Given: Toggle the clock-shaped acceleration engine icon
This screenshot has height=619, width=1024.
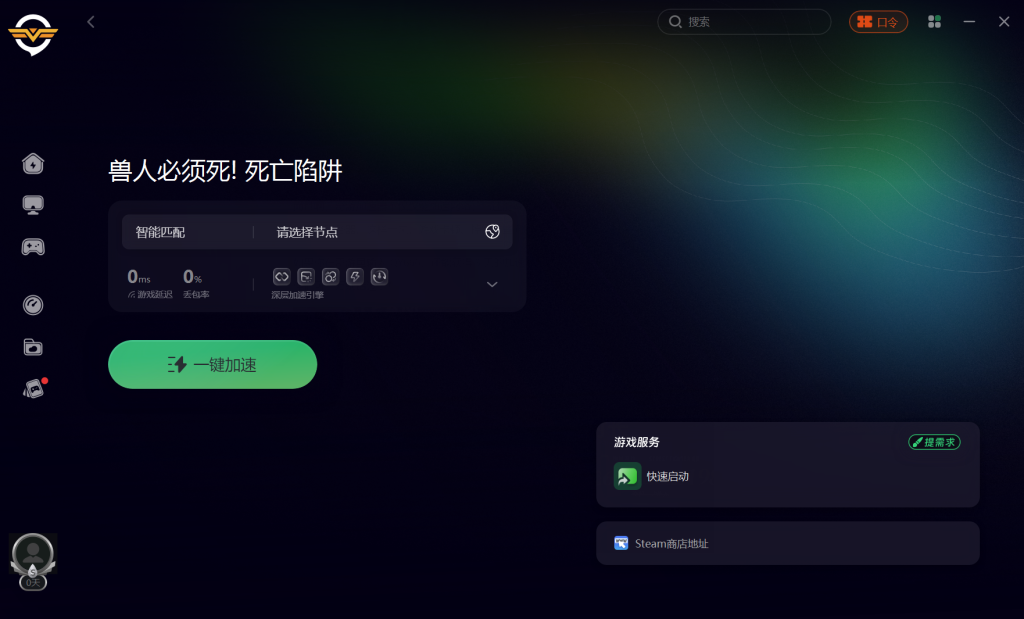Looking at the screenshot, I should 379,277.
